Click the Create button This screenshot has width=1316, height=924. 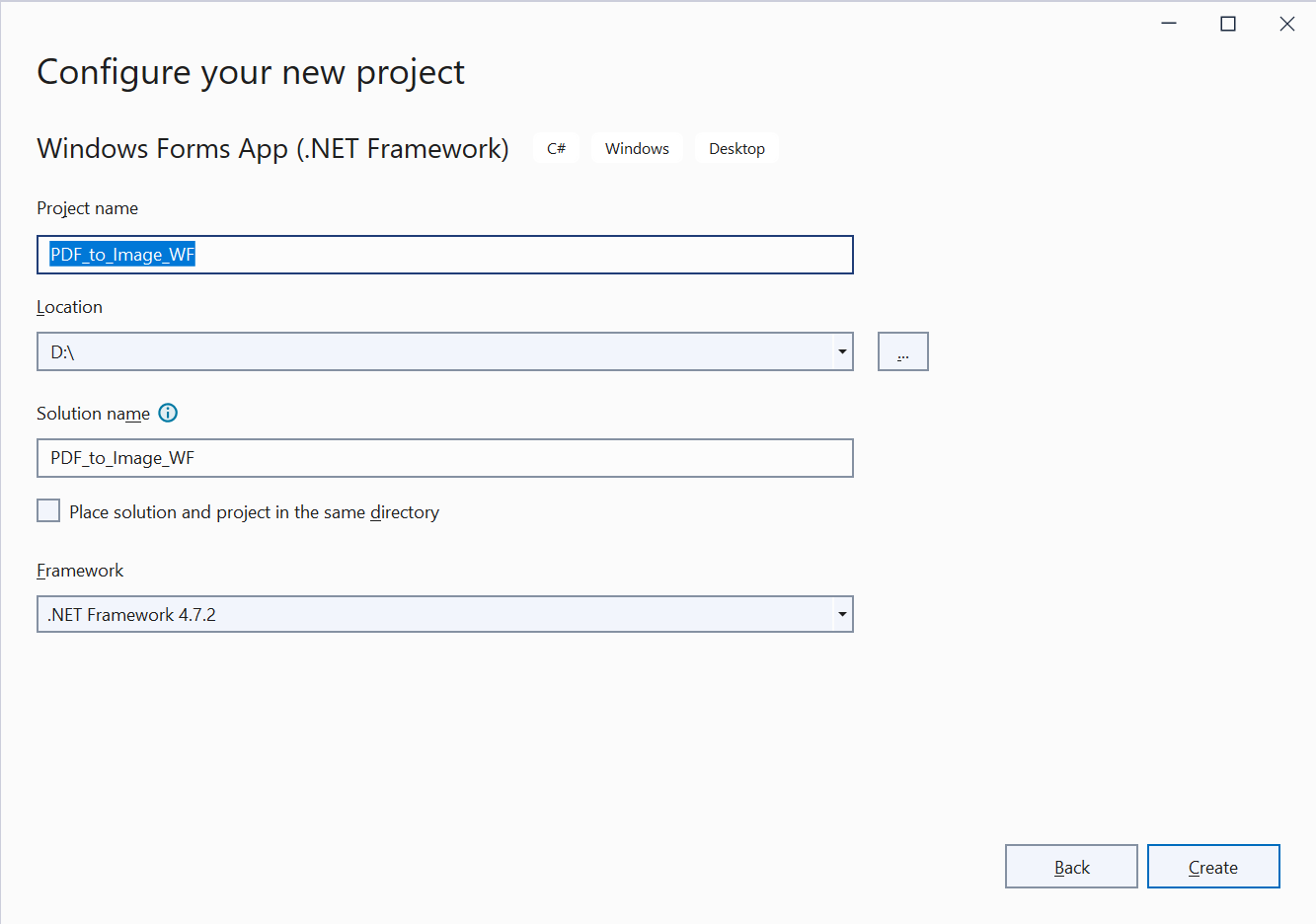tap(1213, 867)
